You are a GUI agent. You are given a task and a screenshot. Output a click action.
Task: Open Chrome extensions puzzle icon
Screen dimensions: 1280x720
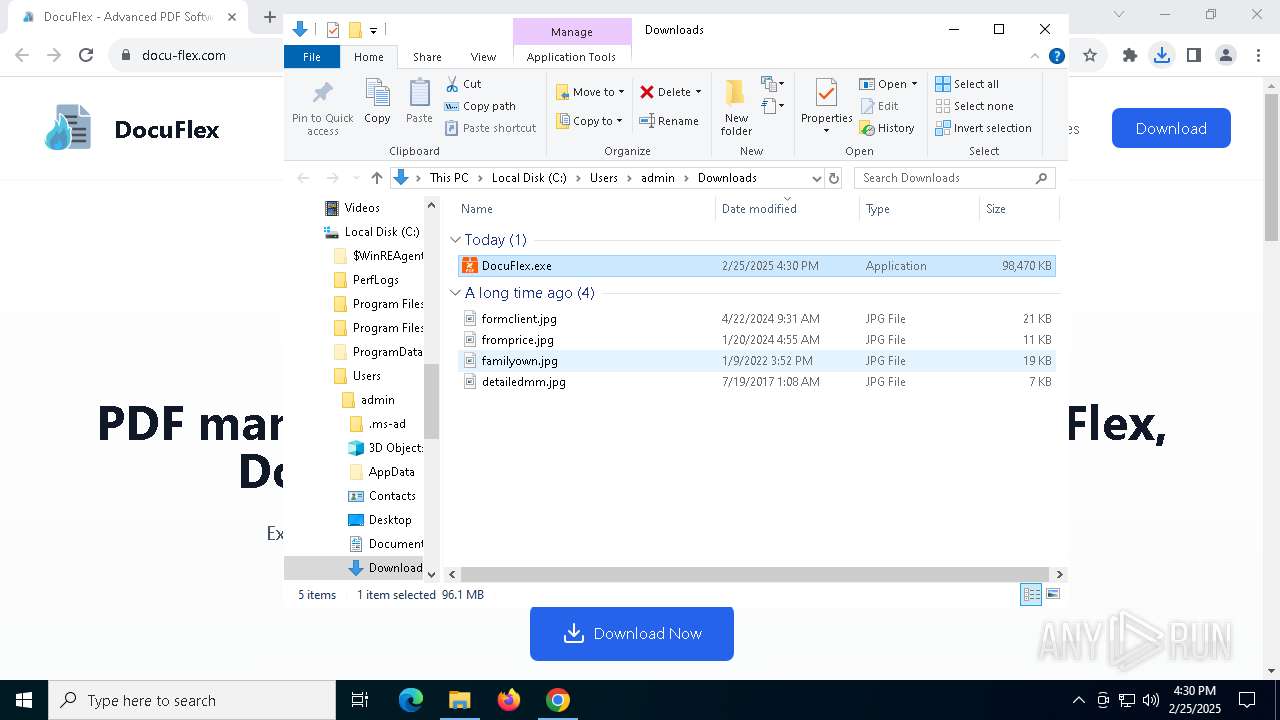click(1130, 56)
